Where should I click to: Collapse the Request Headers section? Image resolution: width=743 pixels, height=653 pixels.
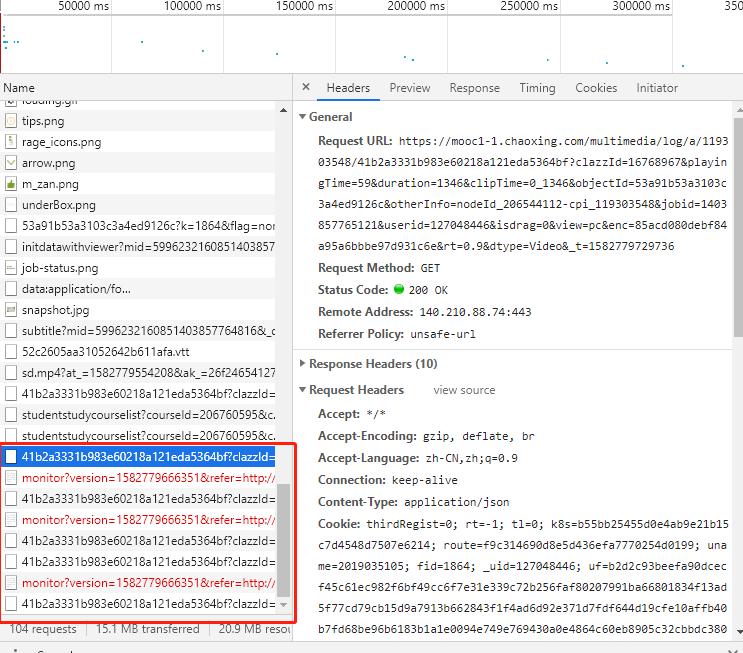[303, 390]
